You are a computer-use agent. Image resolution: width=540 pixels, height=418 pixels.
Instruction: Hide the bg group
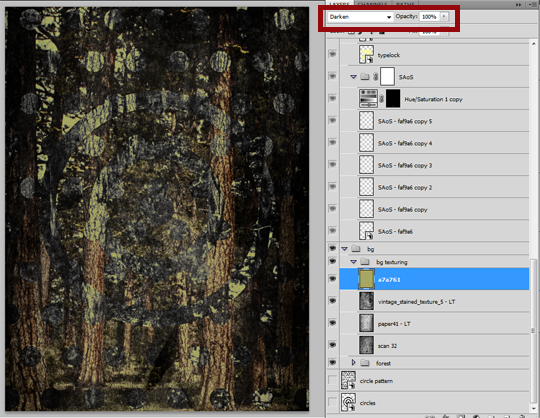tap(332, 248)
